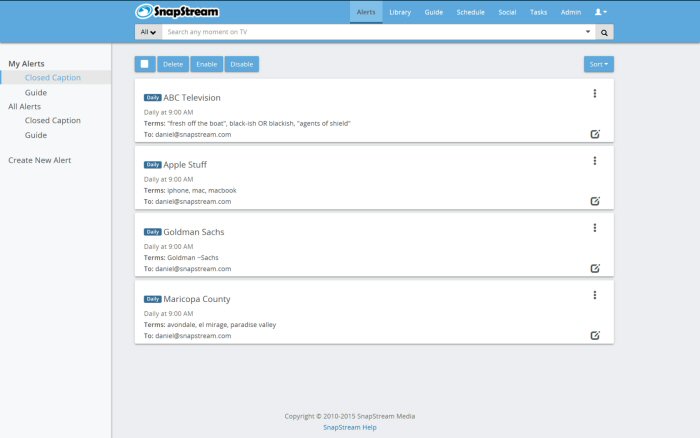
Task: Open the Goldman Sachs alert title
Action: [x=194, y=232]
